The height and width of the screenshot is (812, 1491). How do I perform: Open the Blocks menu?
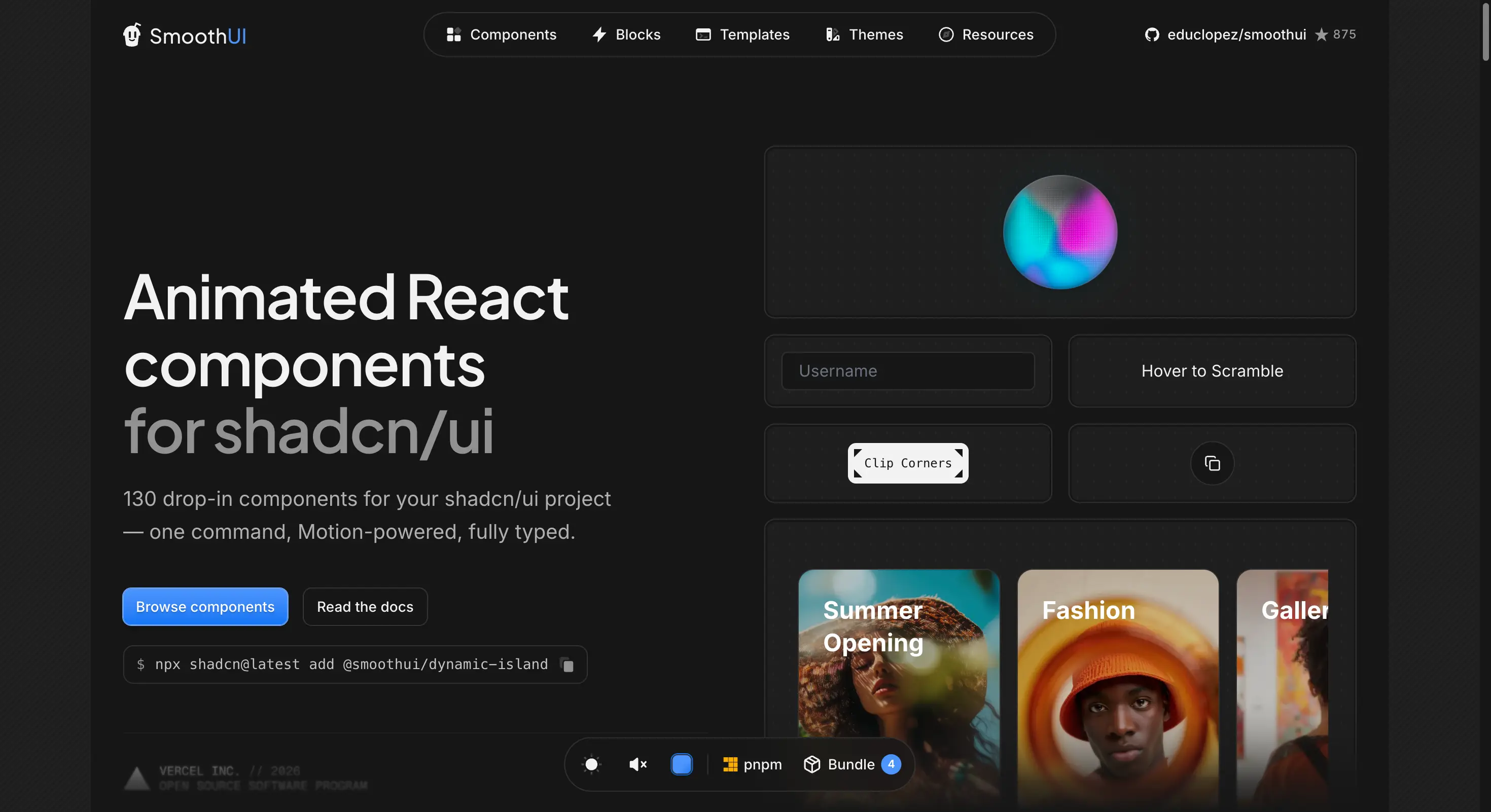[x=626, y=34]
